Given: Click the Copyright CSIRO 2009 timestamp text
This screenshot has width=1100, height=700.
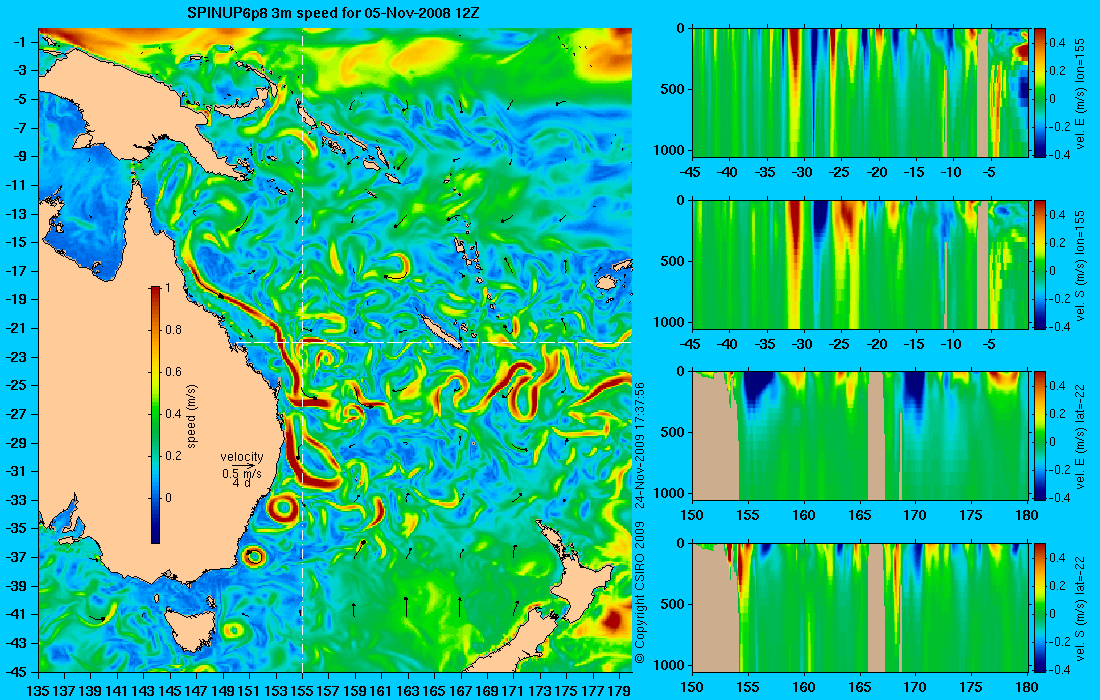Looking at the screenshot, I should 639,523.
